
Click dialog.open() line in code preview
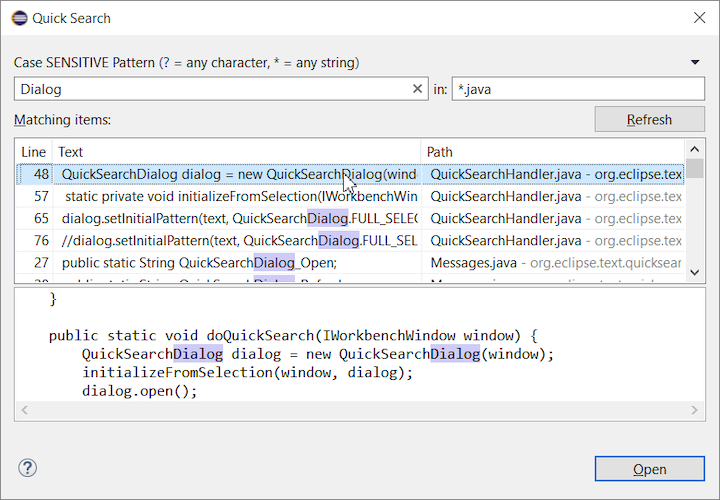pyautogui.click(x=140, y=391)
